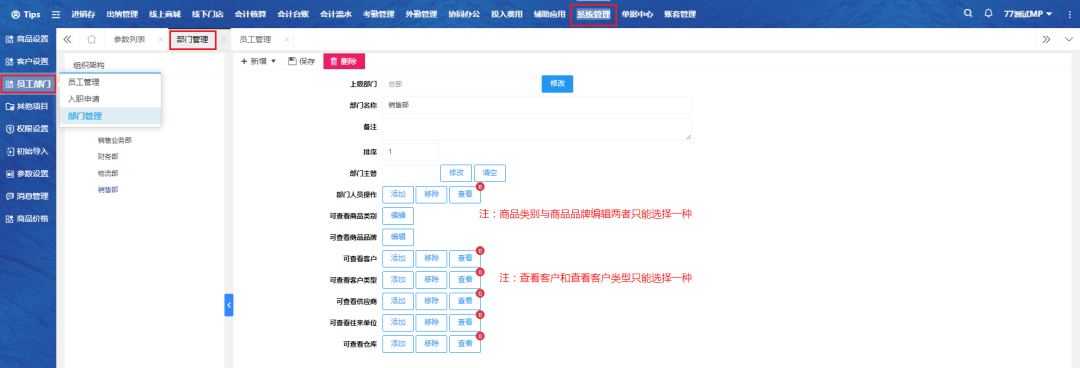Viewport: 1080px width, 368px height.
Task: Click the 清空 button for 部门主管
Action: click(490, 172)
